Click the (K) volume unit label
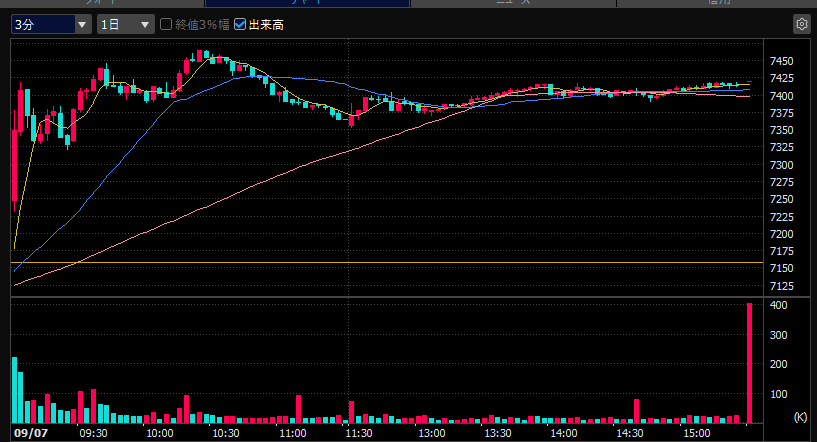The height and width of the screenshot is (442, 817). point(800,417)
